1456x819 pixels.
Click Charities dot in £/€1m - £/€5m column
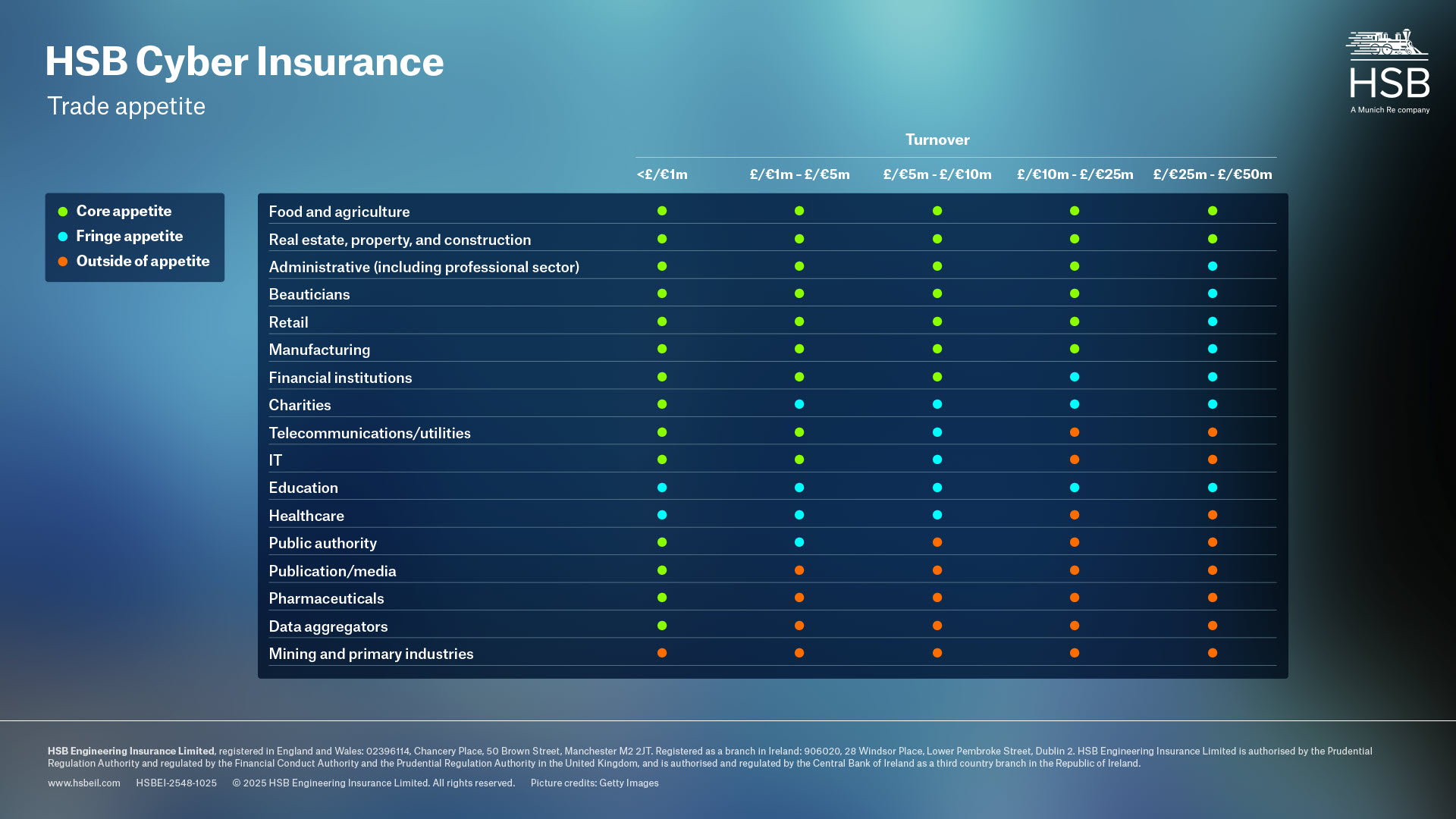[799, 404]
